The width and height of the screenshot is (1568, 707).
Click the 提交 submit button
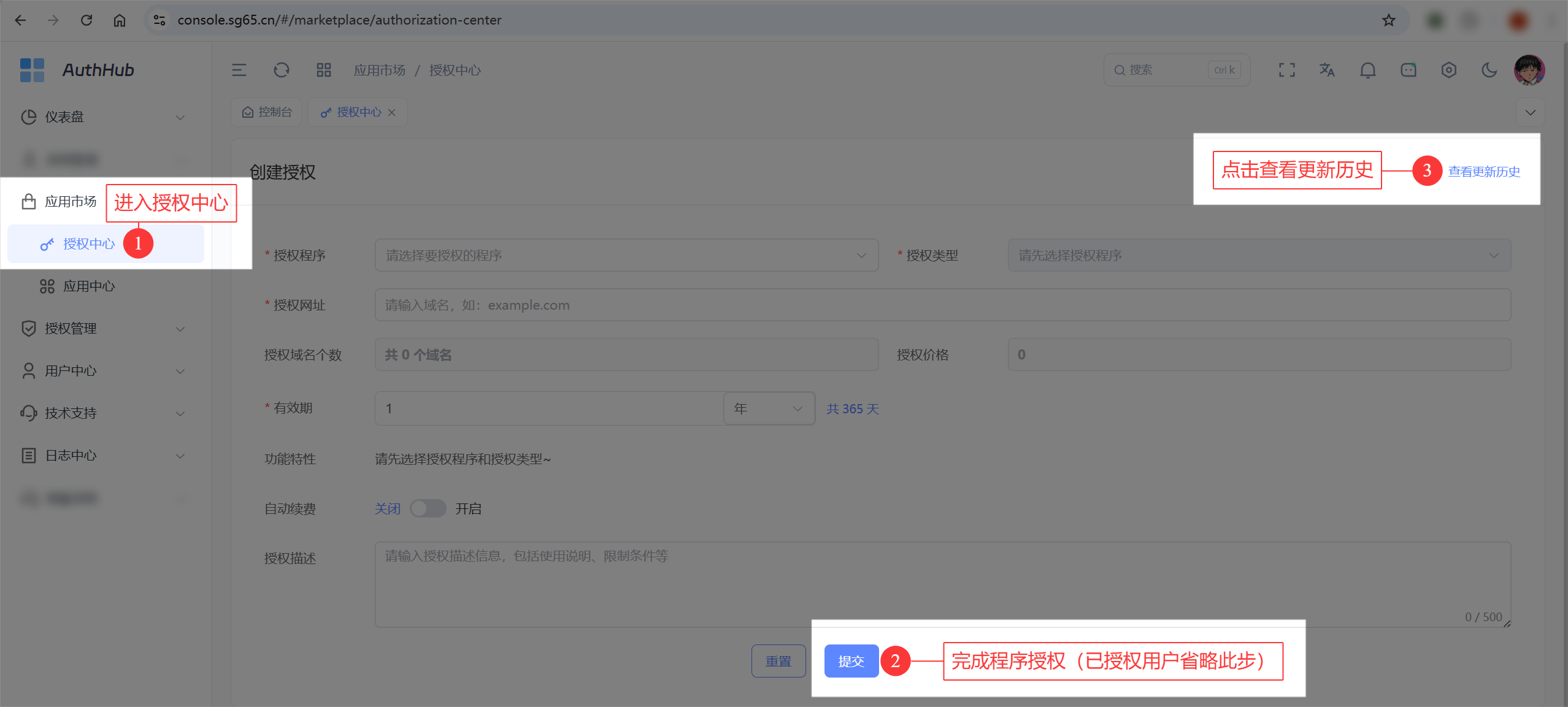[x=851, y=661]
